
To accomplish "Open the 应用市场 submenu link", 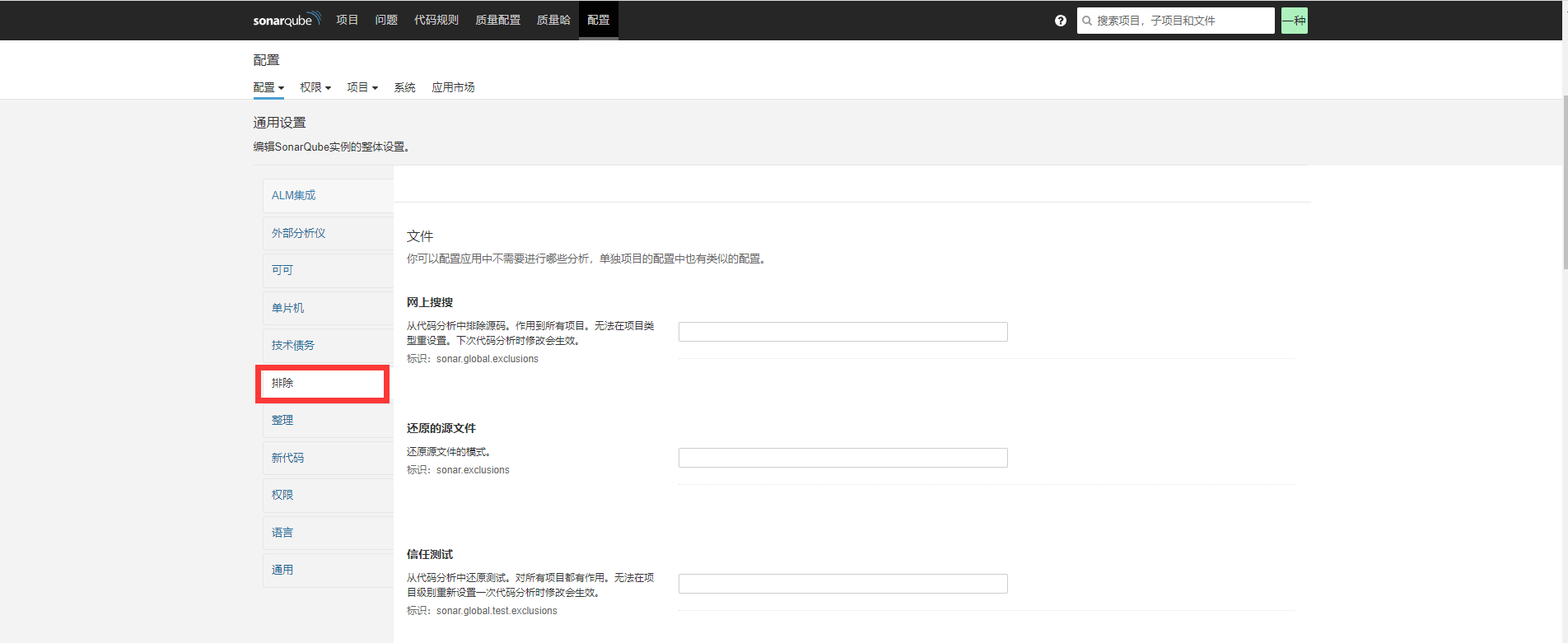I will coord(453,87).
